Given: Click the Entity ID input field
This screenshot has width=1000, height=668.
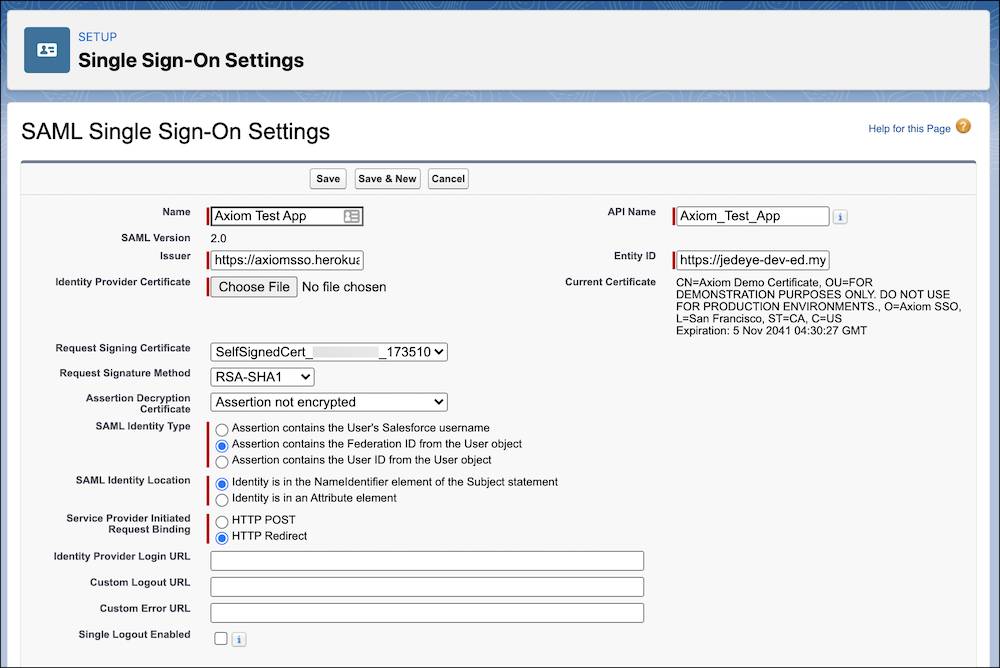Looking at the screenshot, I should [x=753, y=260].
